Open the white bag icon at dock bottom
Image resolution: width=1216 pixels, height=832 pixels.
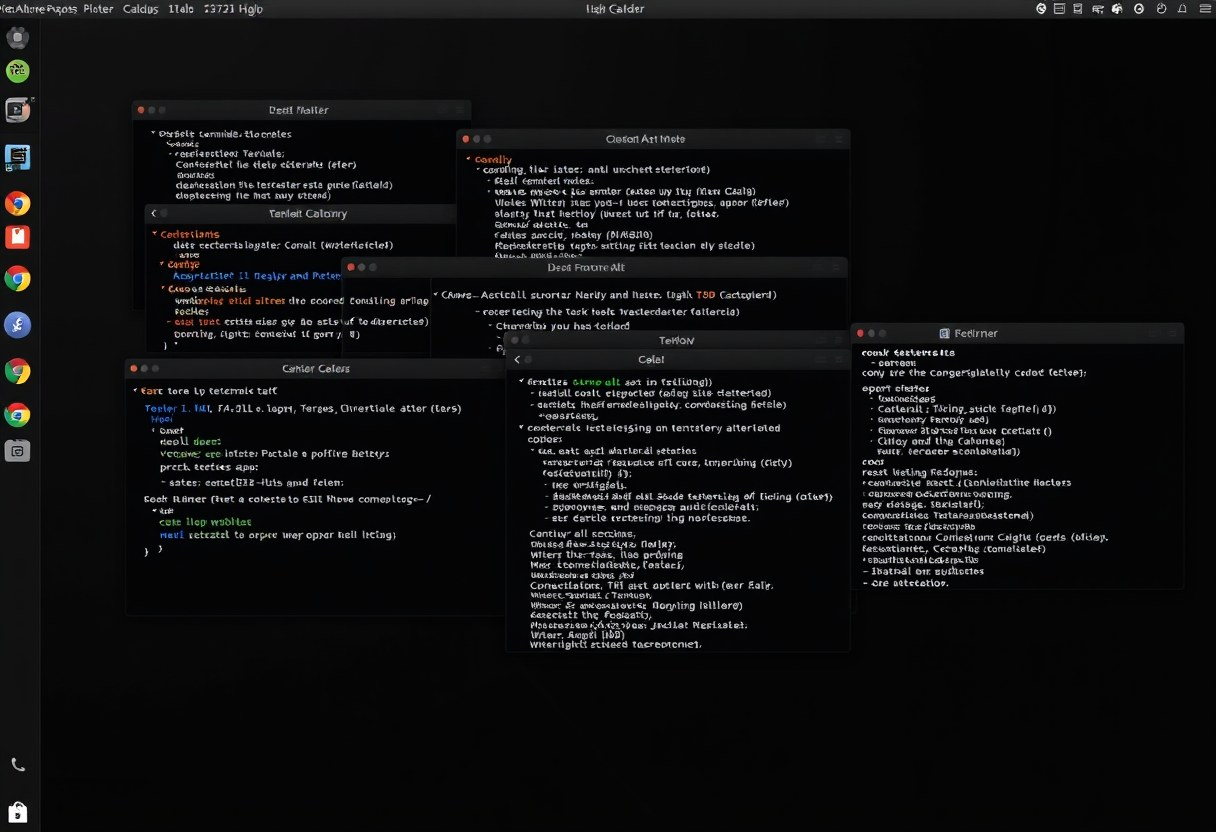click(18, 811)
